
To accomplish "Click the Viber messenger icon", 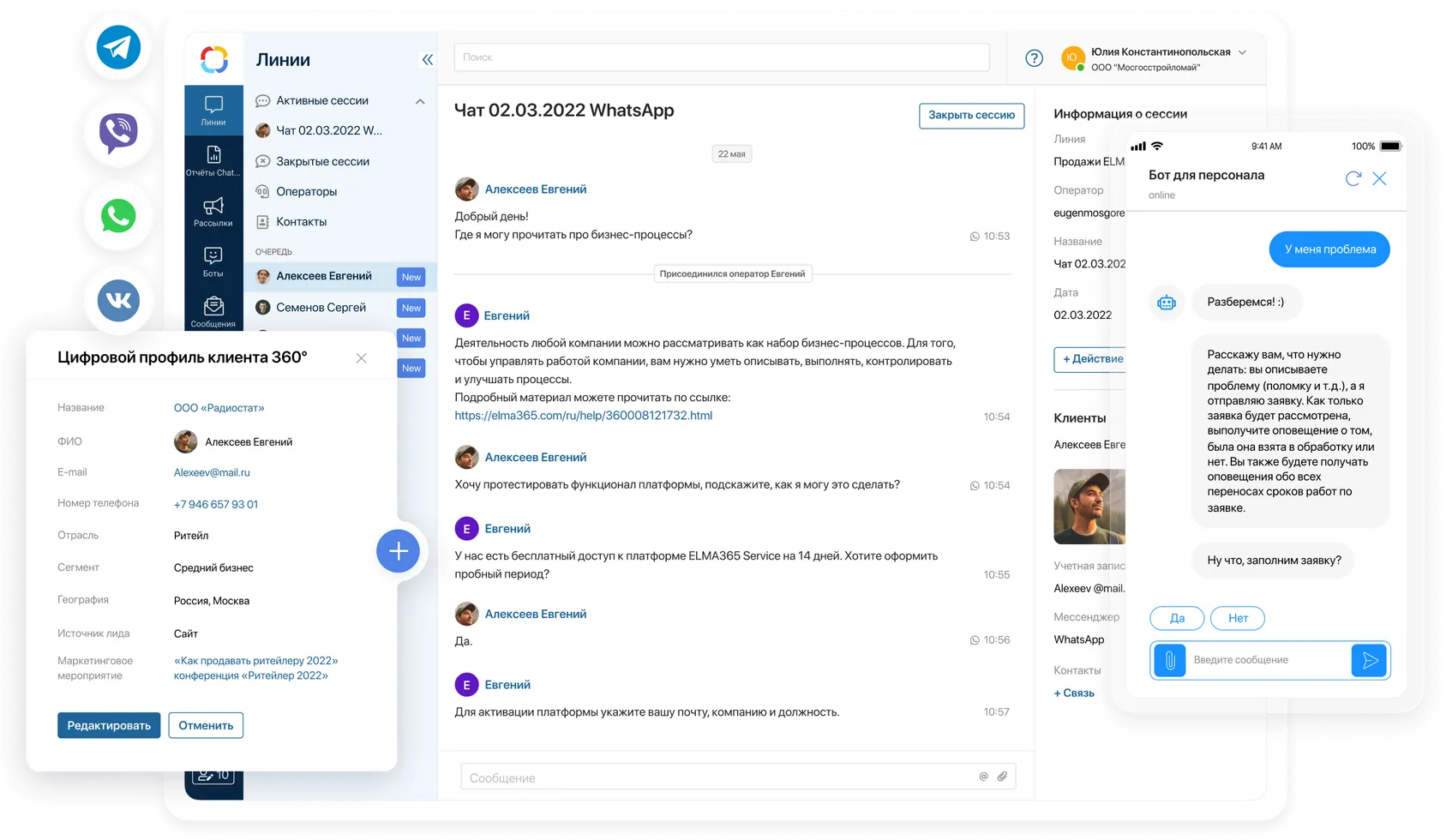I will 118,132.
